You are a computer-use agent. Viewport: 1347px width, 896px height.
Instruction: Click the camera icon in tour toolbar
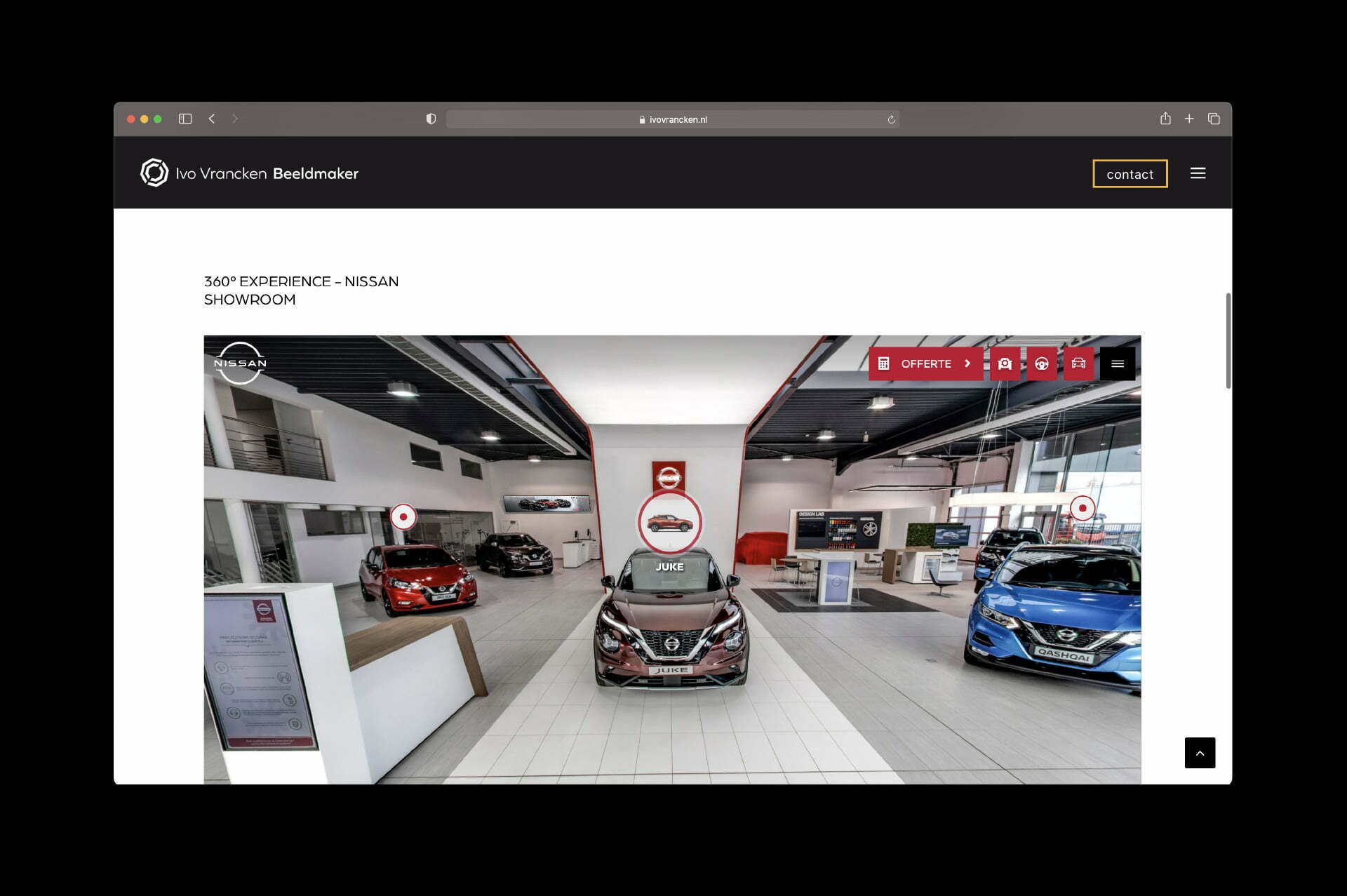[x=1005, y=363]
